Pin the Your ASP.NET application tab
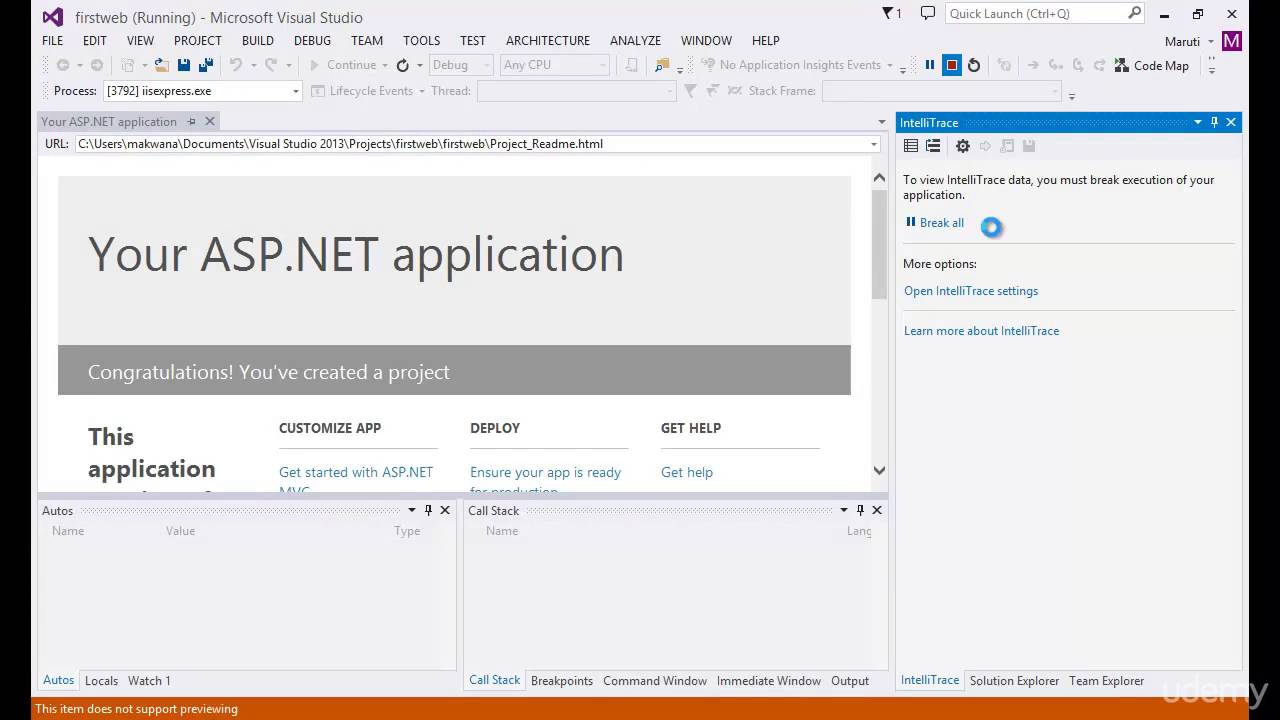The height and width of the screenshot is (720, 1280). 192,121
